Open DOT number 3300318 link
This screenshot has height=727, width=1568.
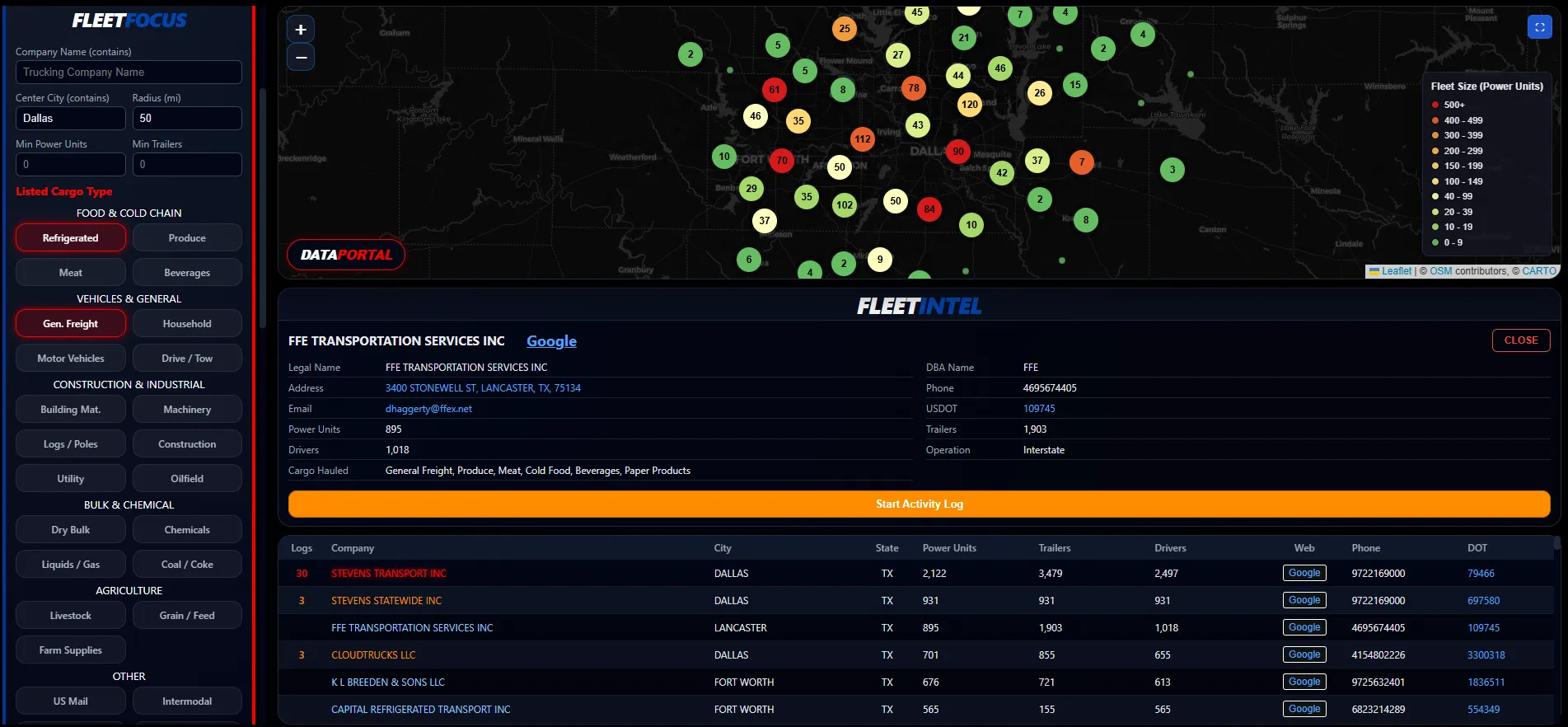click(1486, 655)
